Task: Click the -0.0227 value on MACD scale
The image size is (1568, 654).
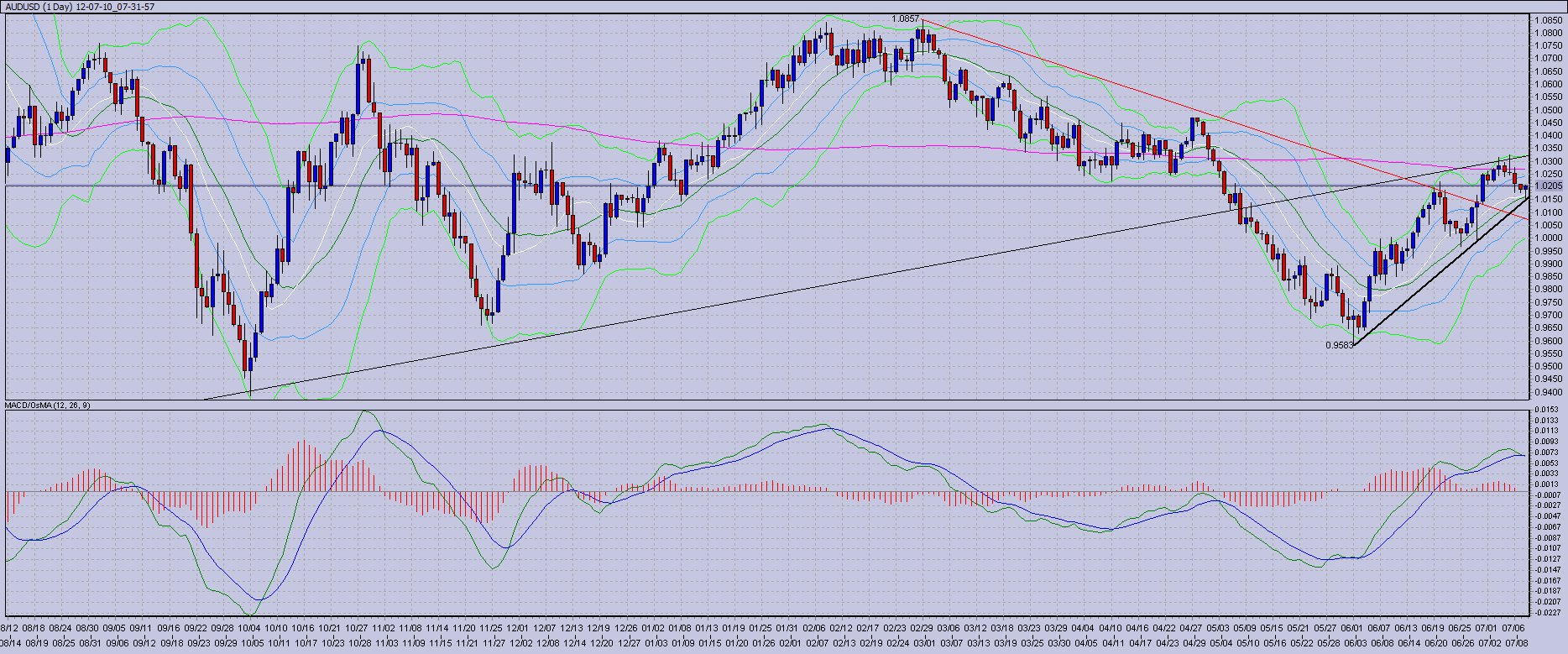Action: tap(1548, 612)
